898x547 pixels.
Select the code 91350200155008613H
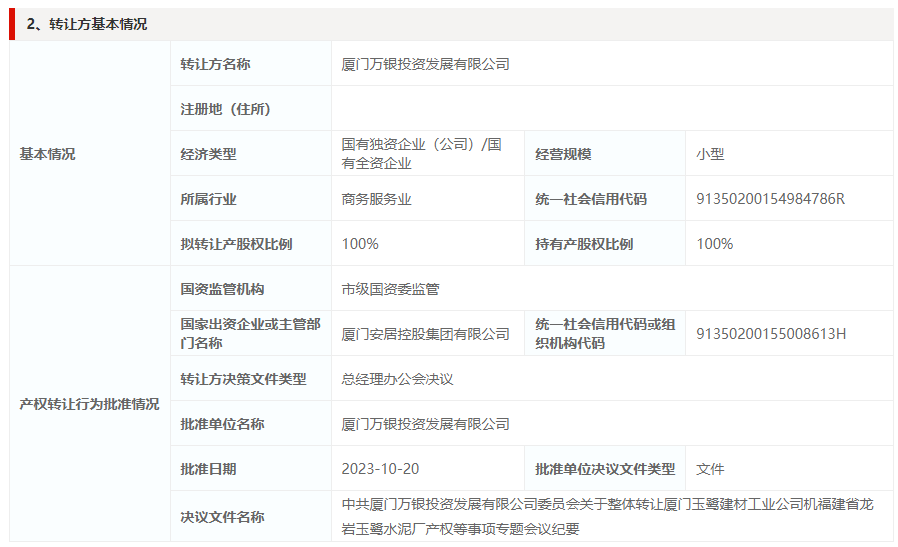pyautogui.click(x=771, y=334)
